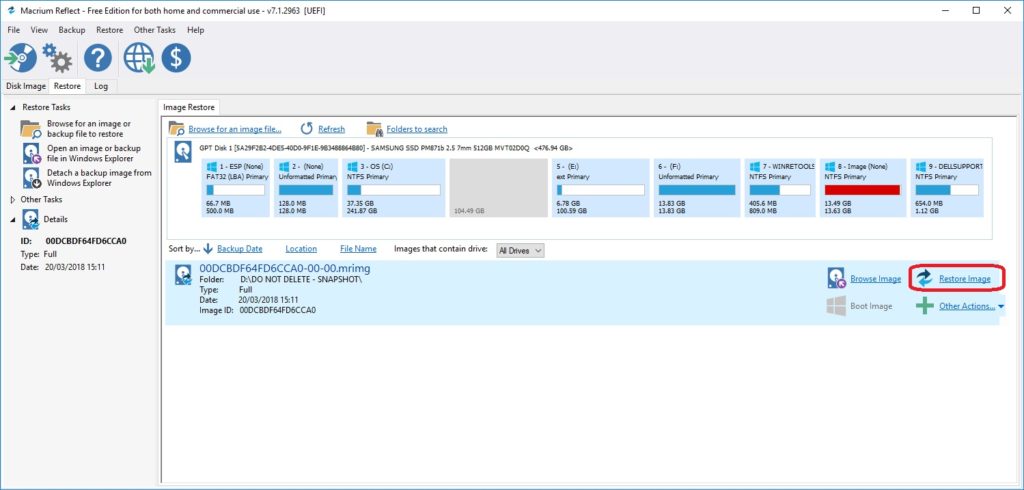Click the globe download update icon
The width and height of the screenshot is (1024, 490).
click(x=138, y=58)
